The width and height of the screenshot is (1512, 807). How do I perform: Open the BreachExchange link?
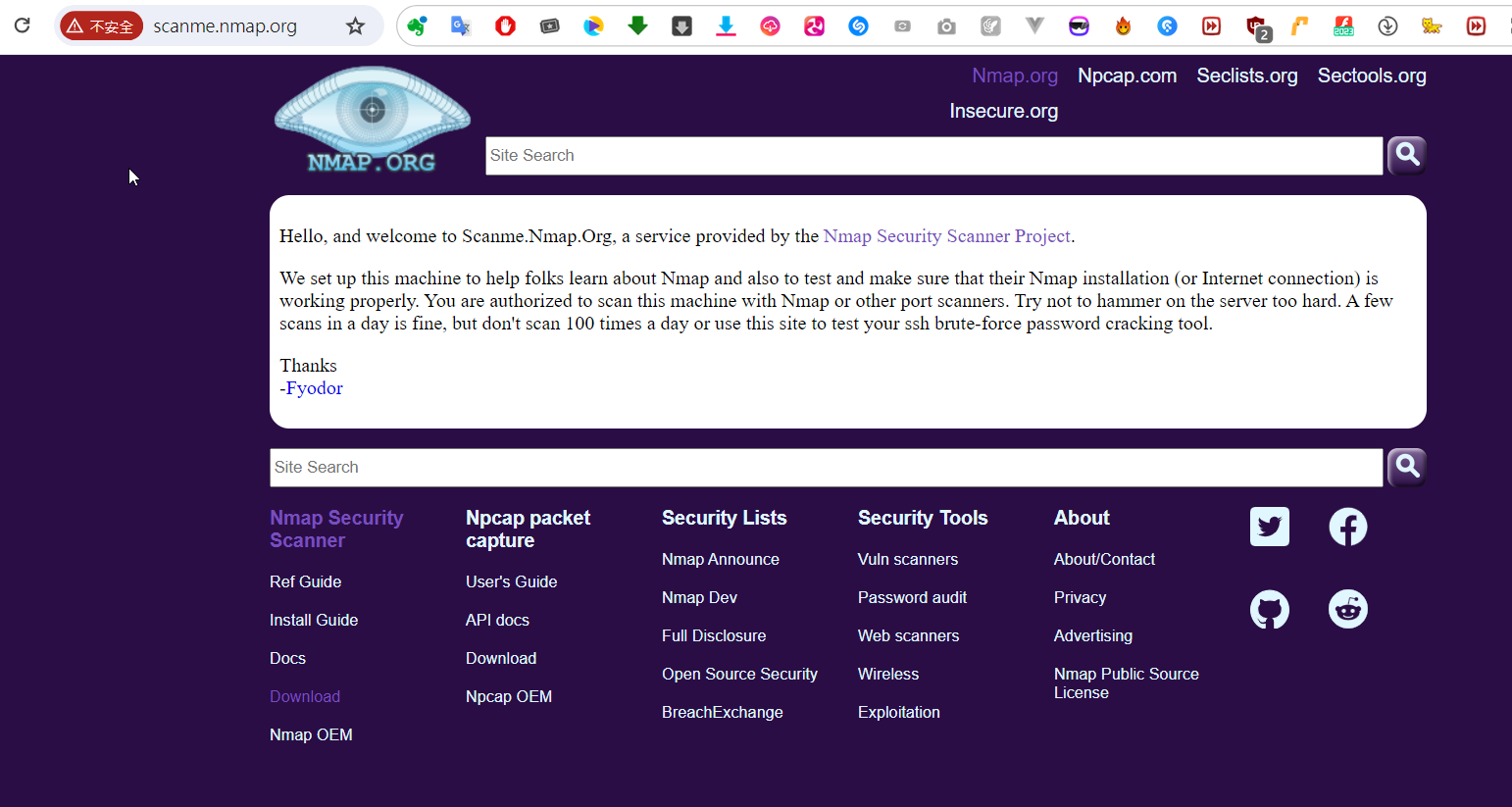(723, 712)
